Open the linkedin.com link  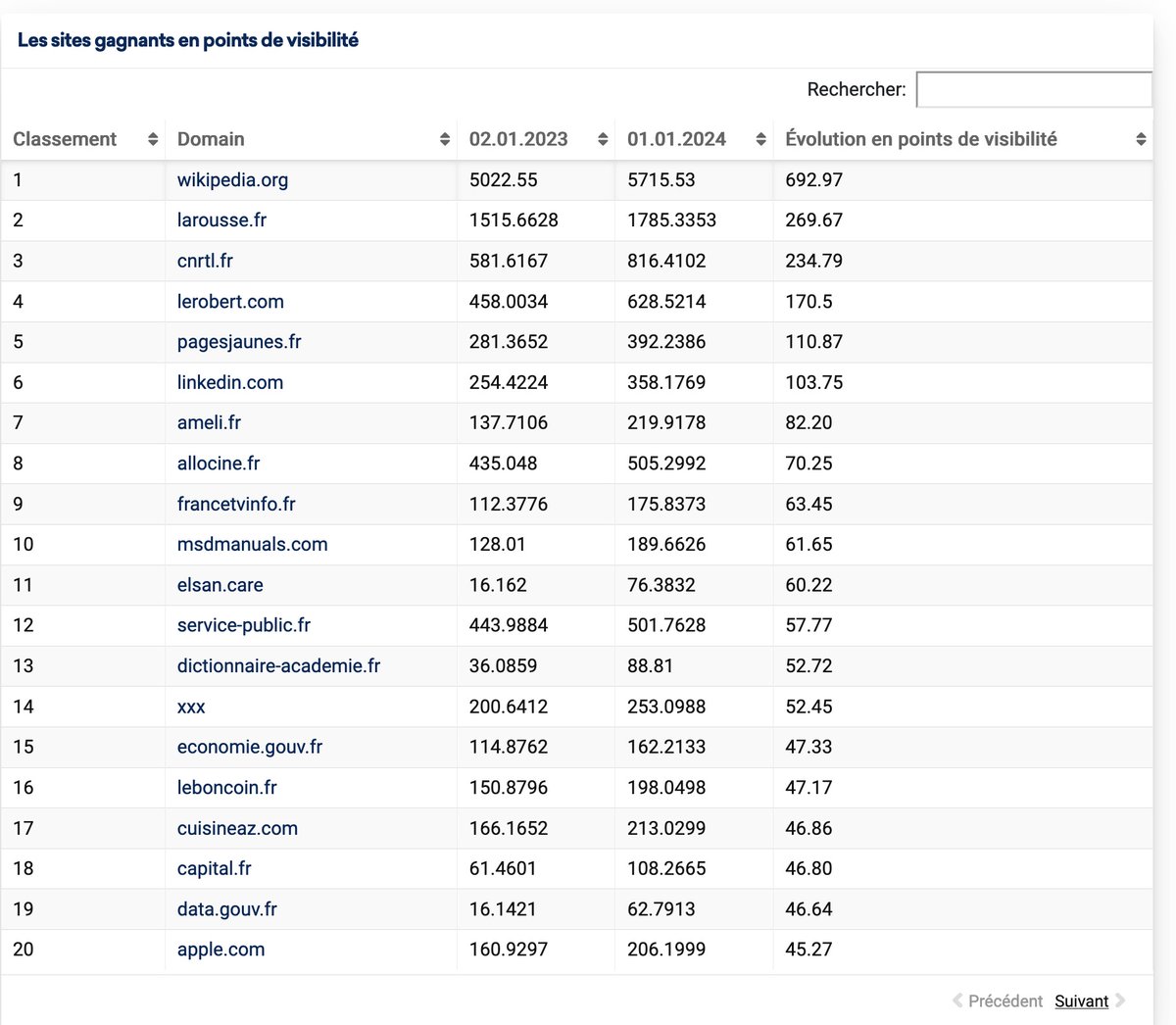tap(230, 382)
